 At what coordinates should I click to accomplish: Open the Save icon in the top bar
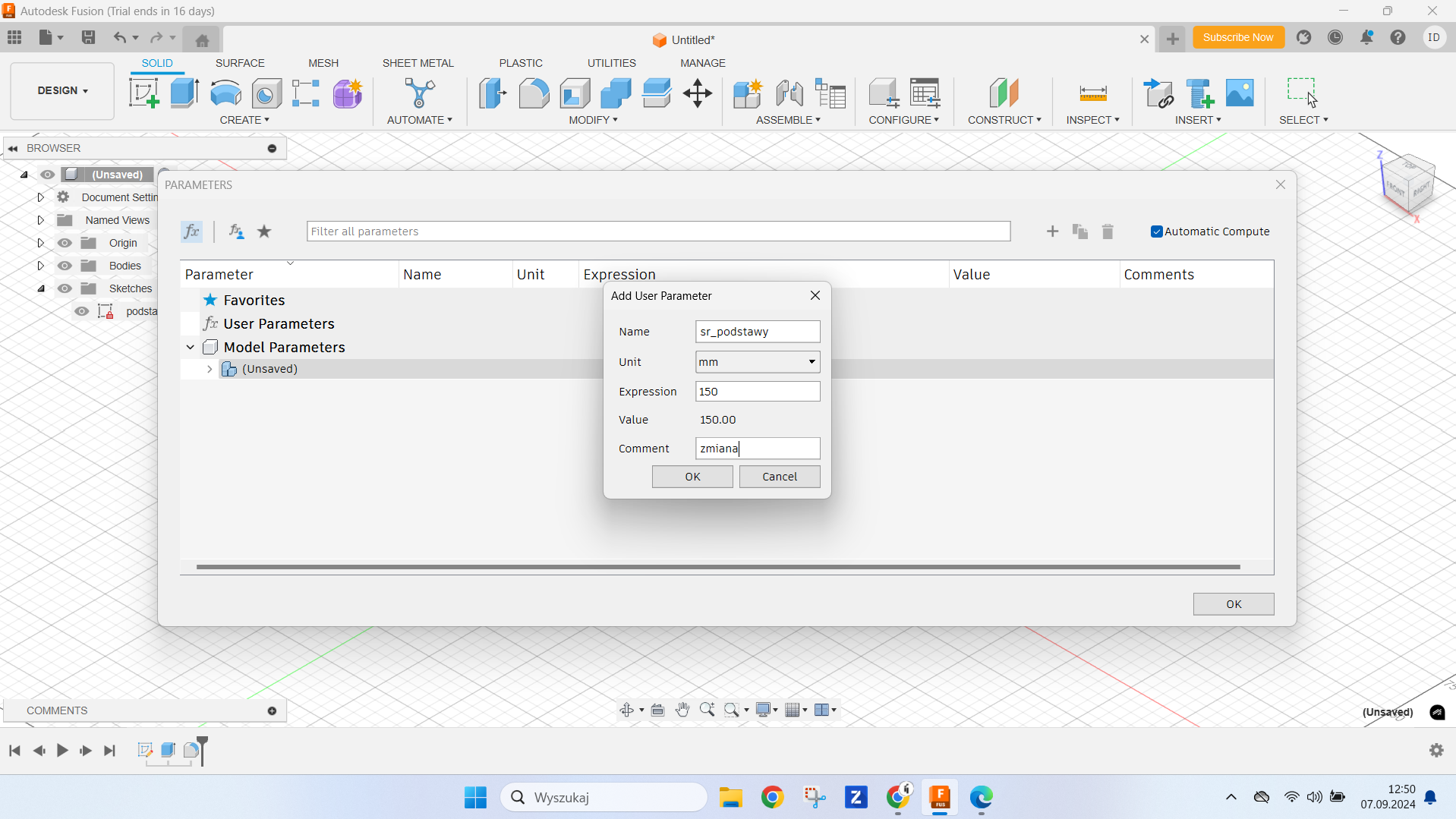coord(88,37)
